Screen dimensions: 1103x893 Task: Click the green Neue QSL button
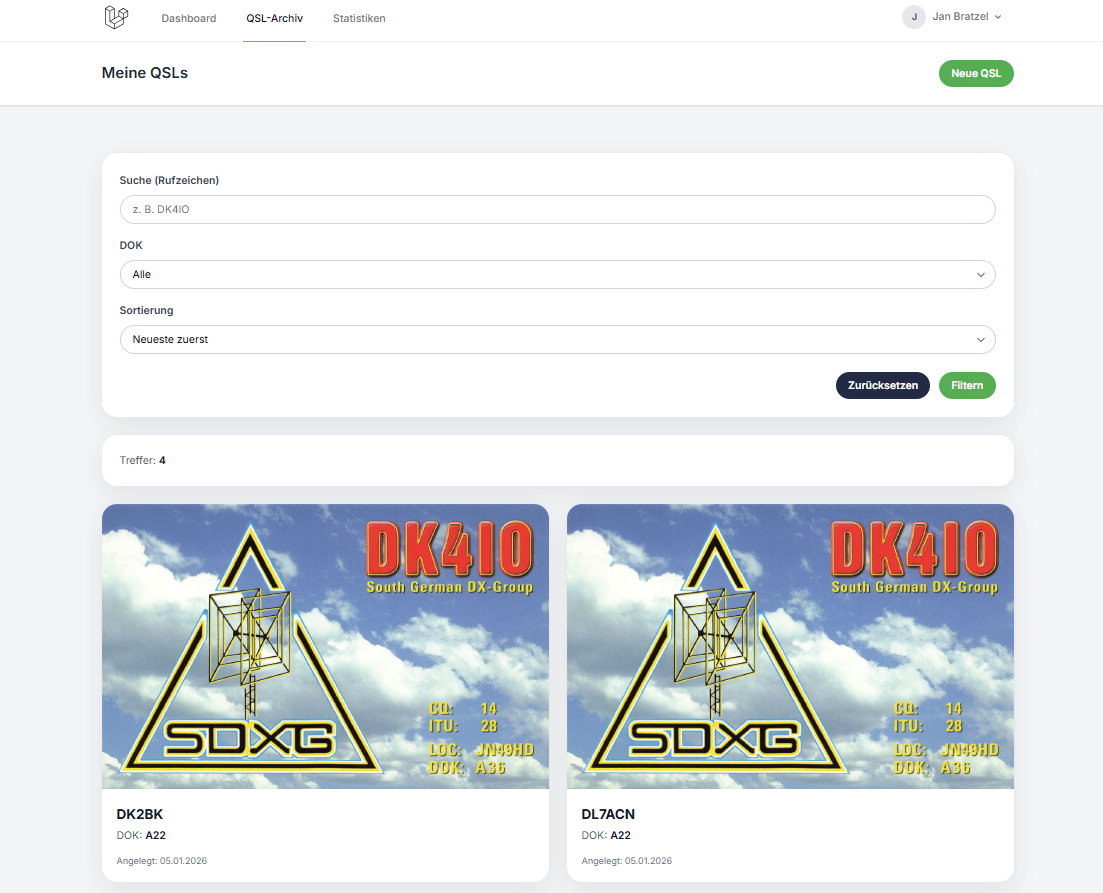(976, 73)
